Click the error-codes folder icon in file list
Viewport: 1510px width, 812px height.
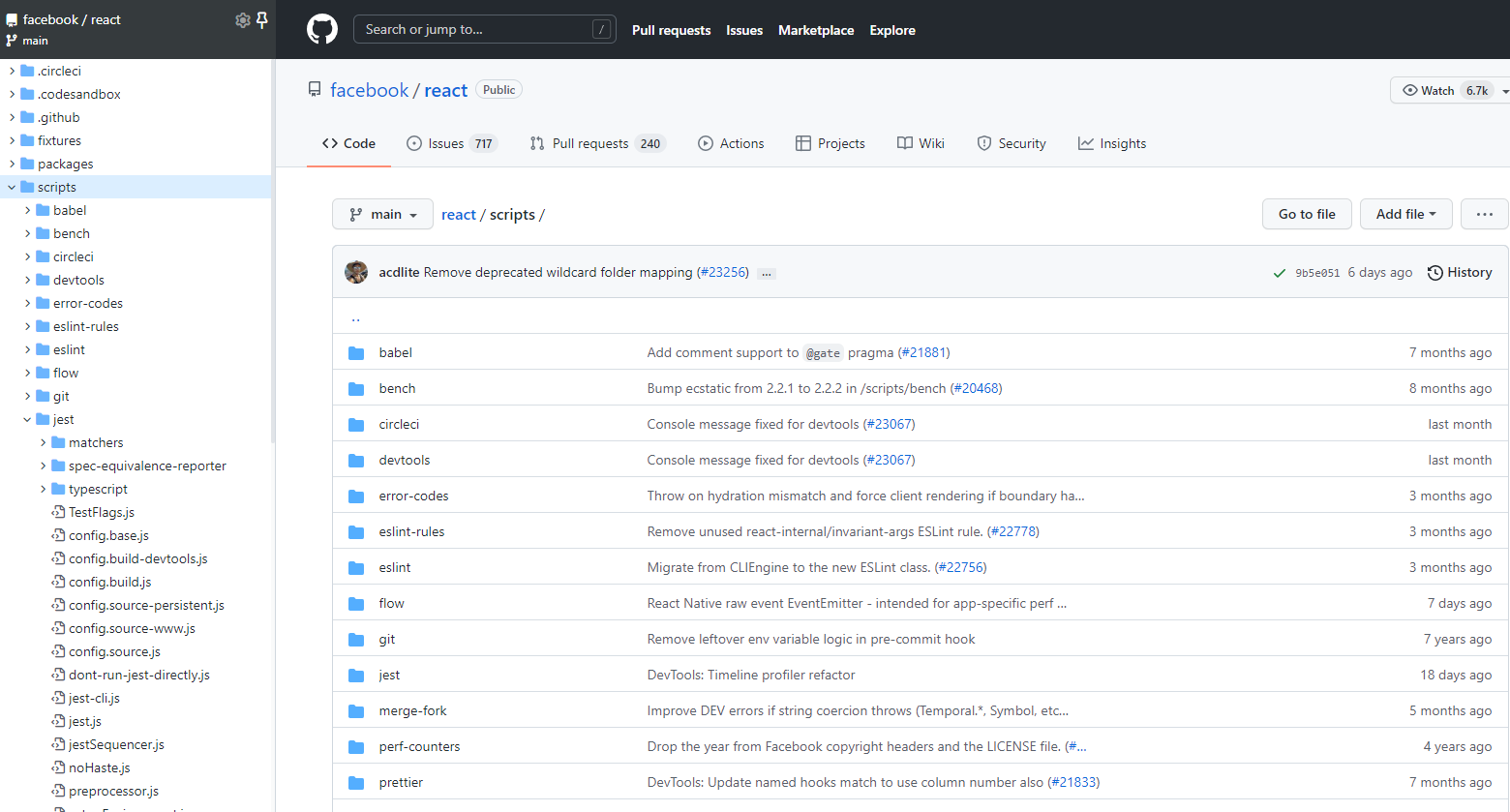[x=356, y=496]
